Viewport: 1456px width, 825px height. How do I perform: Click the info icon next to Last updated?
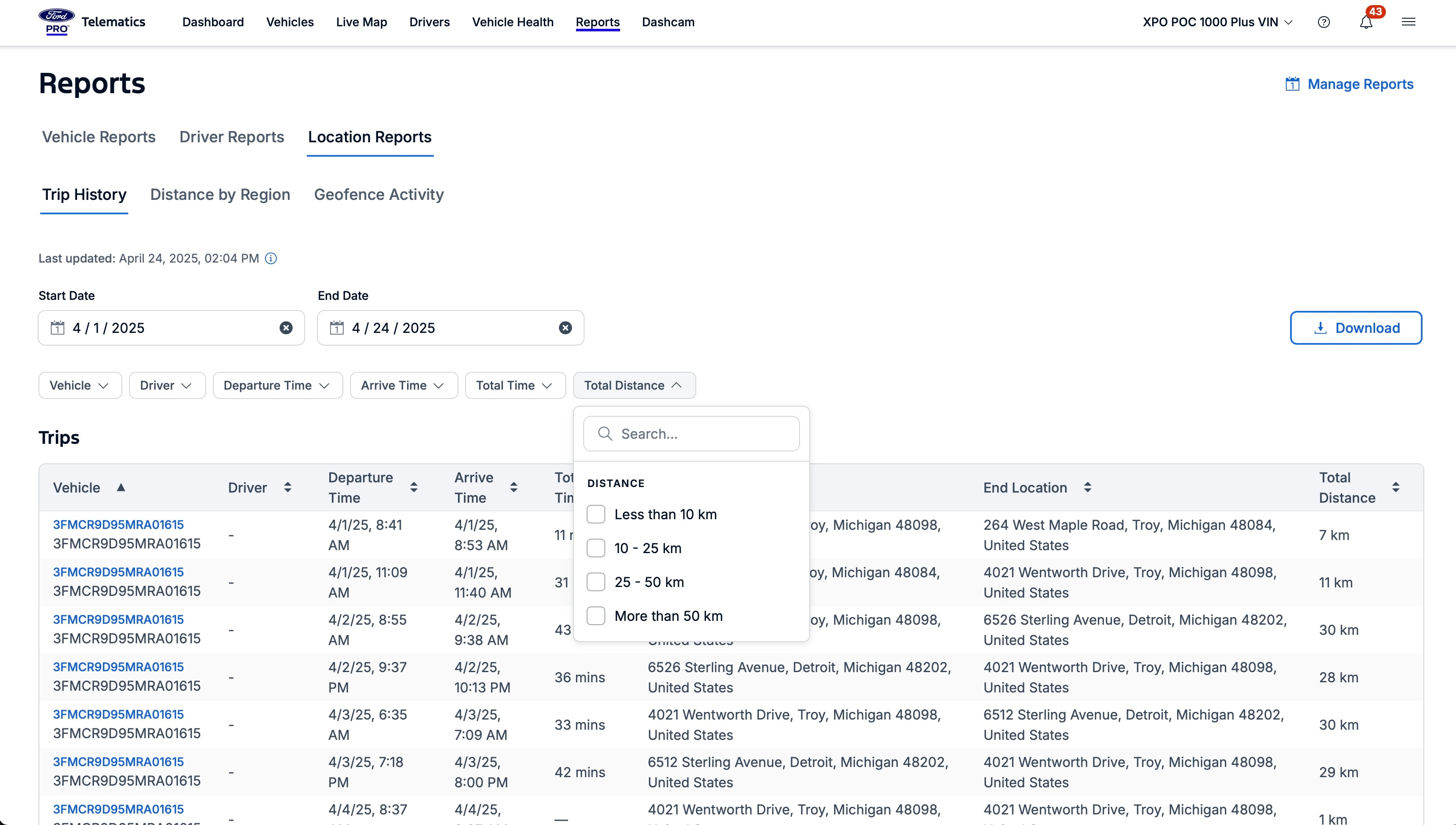[270, 258]
